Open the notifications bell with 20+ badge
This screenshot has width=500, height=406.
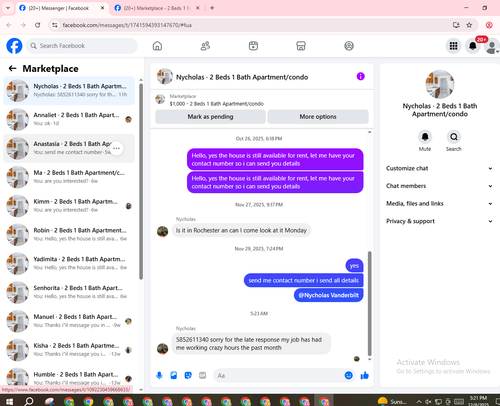[473, 46]
